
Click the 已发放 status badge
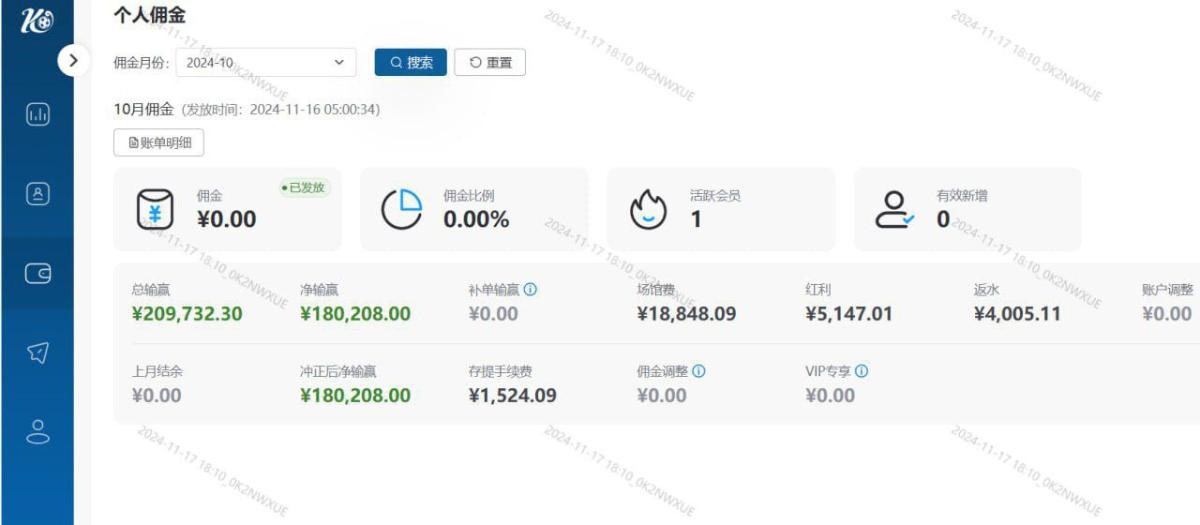305,187
